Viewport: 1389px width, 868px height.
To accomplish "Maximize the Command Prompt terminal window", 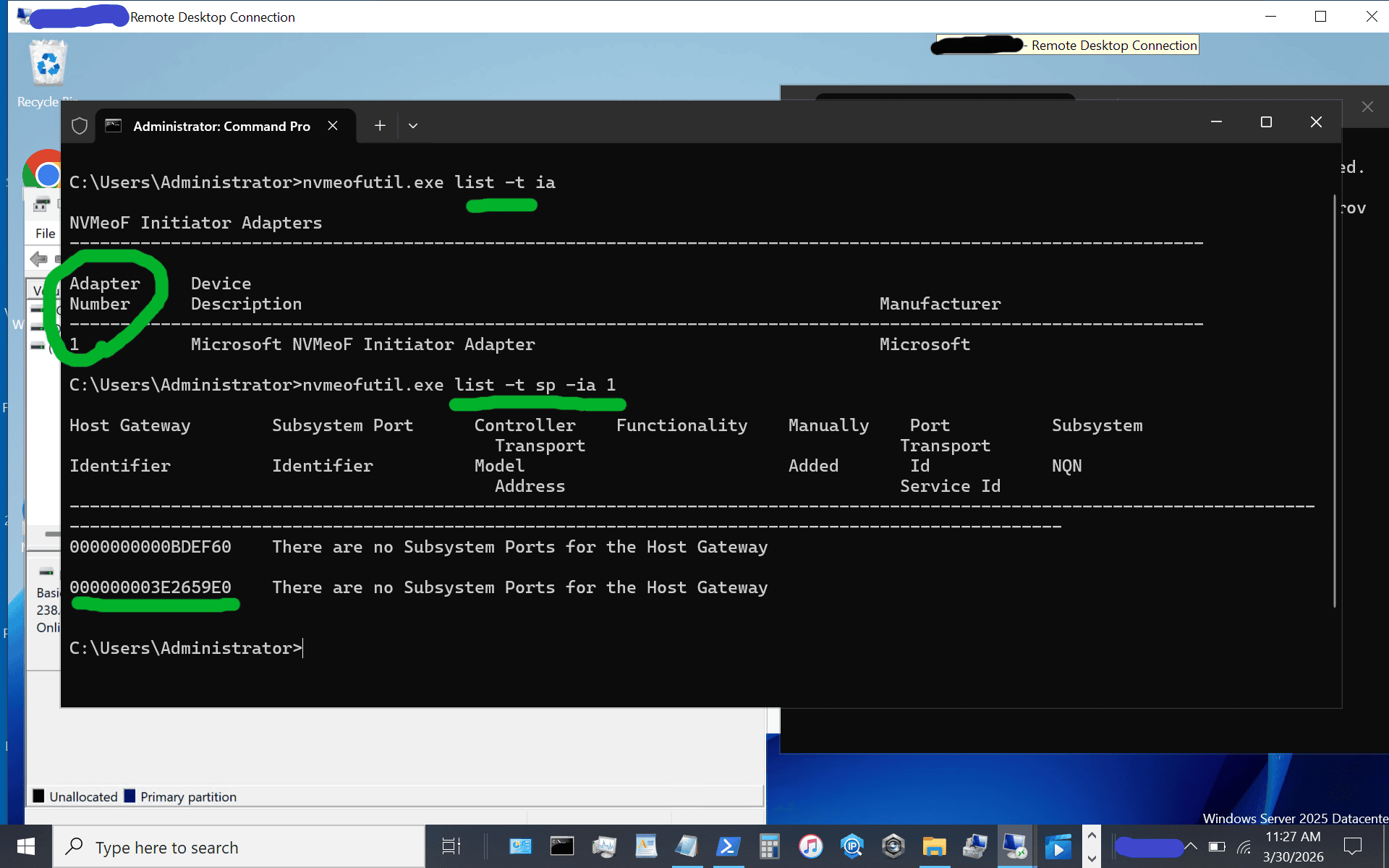I will (1266, 122).
